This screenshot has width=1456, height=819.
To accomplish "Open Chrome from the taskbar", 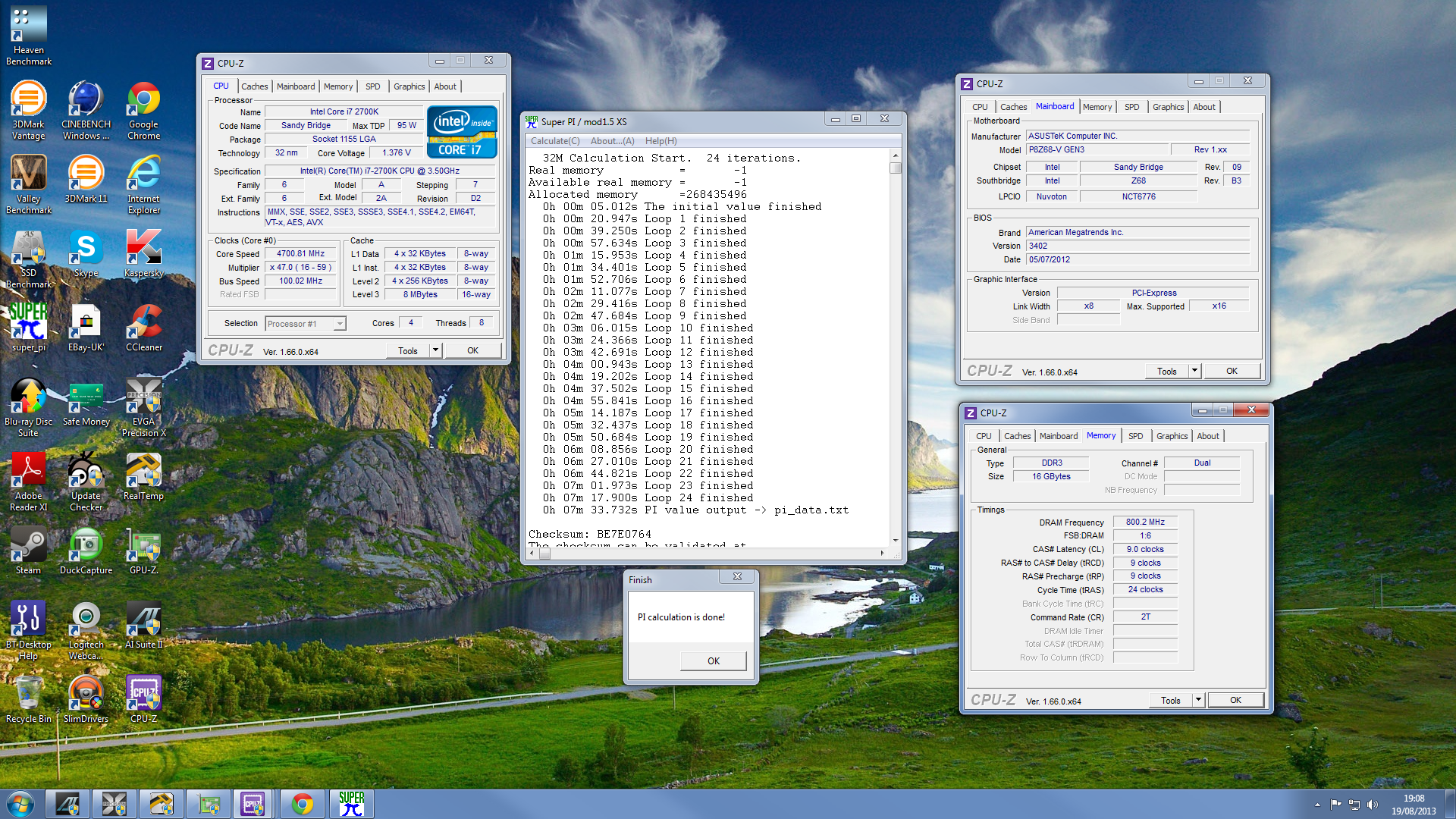I will point(303,804).
